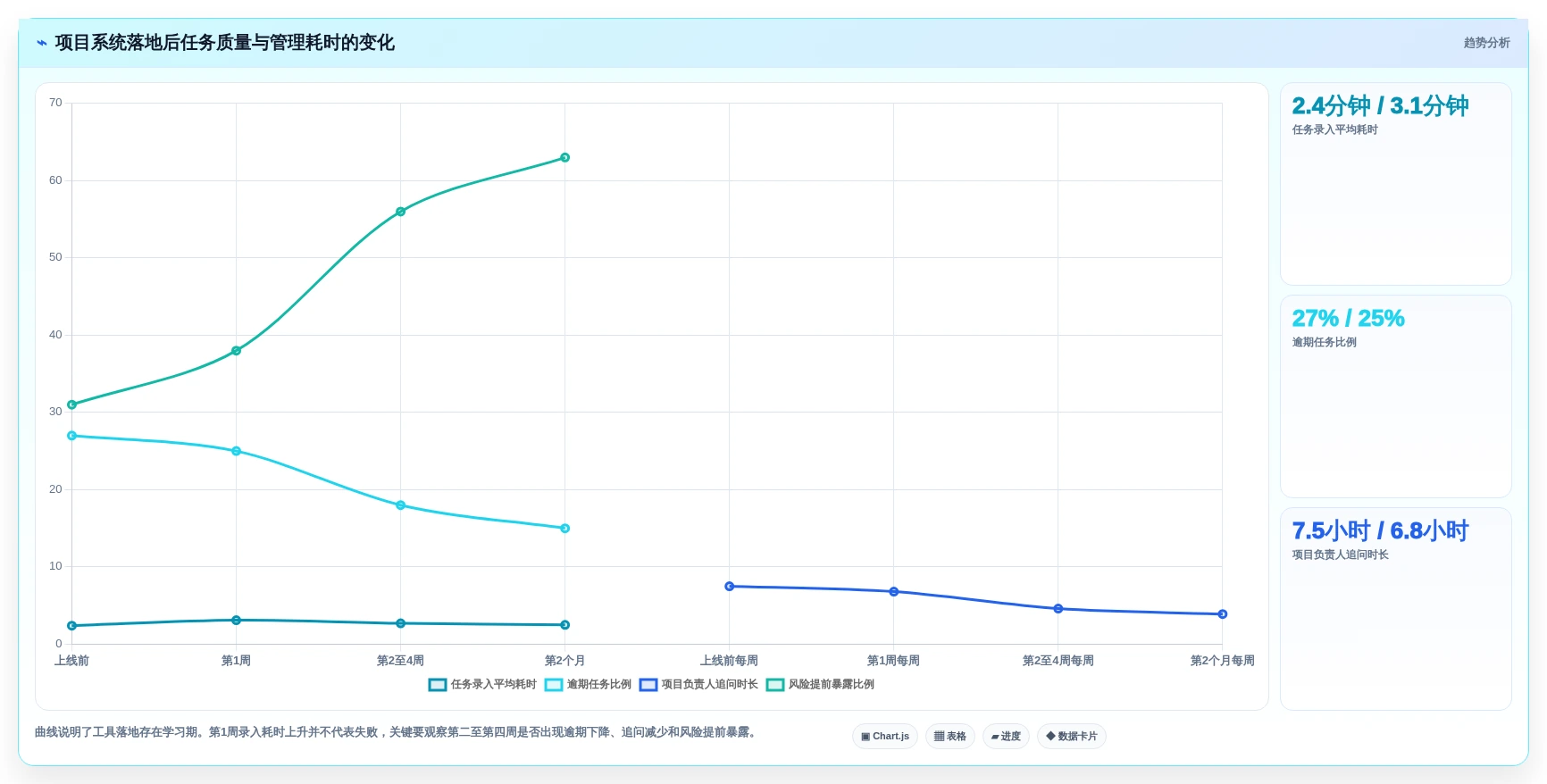Click the x-axis label 上线前

tap(72, 661)
